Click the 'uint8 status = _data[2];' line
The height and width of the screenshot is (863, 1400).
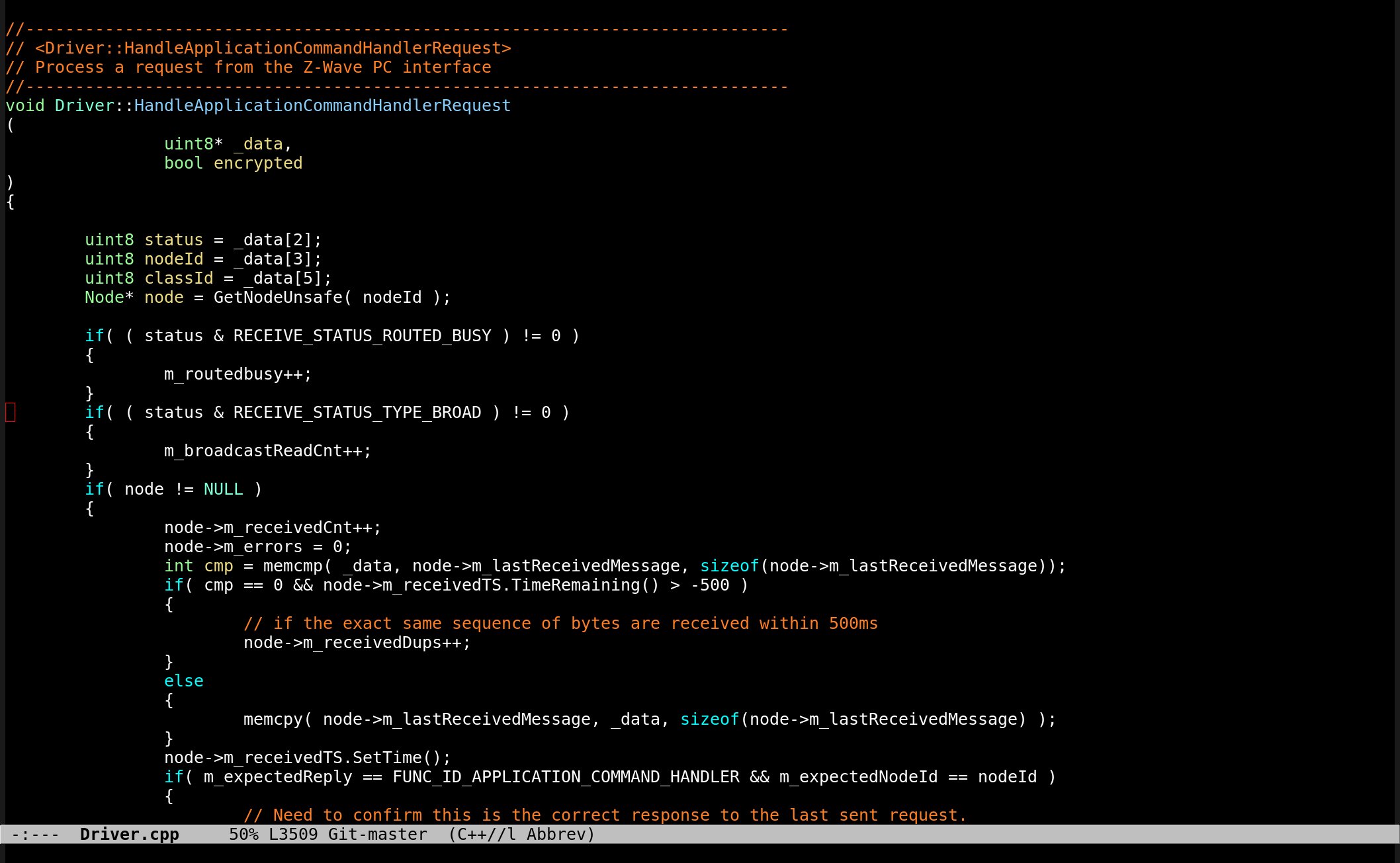pyautogui.click(x=203, y=240)
